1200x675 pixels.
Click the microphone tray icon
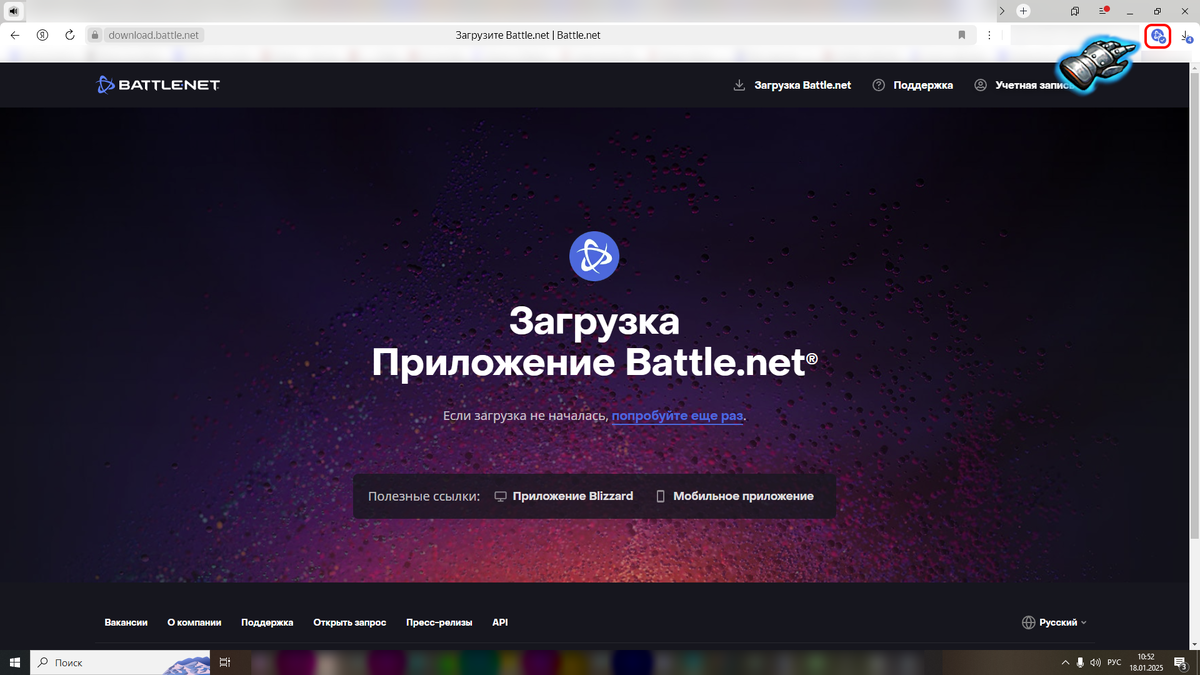click(1080, 662)
